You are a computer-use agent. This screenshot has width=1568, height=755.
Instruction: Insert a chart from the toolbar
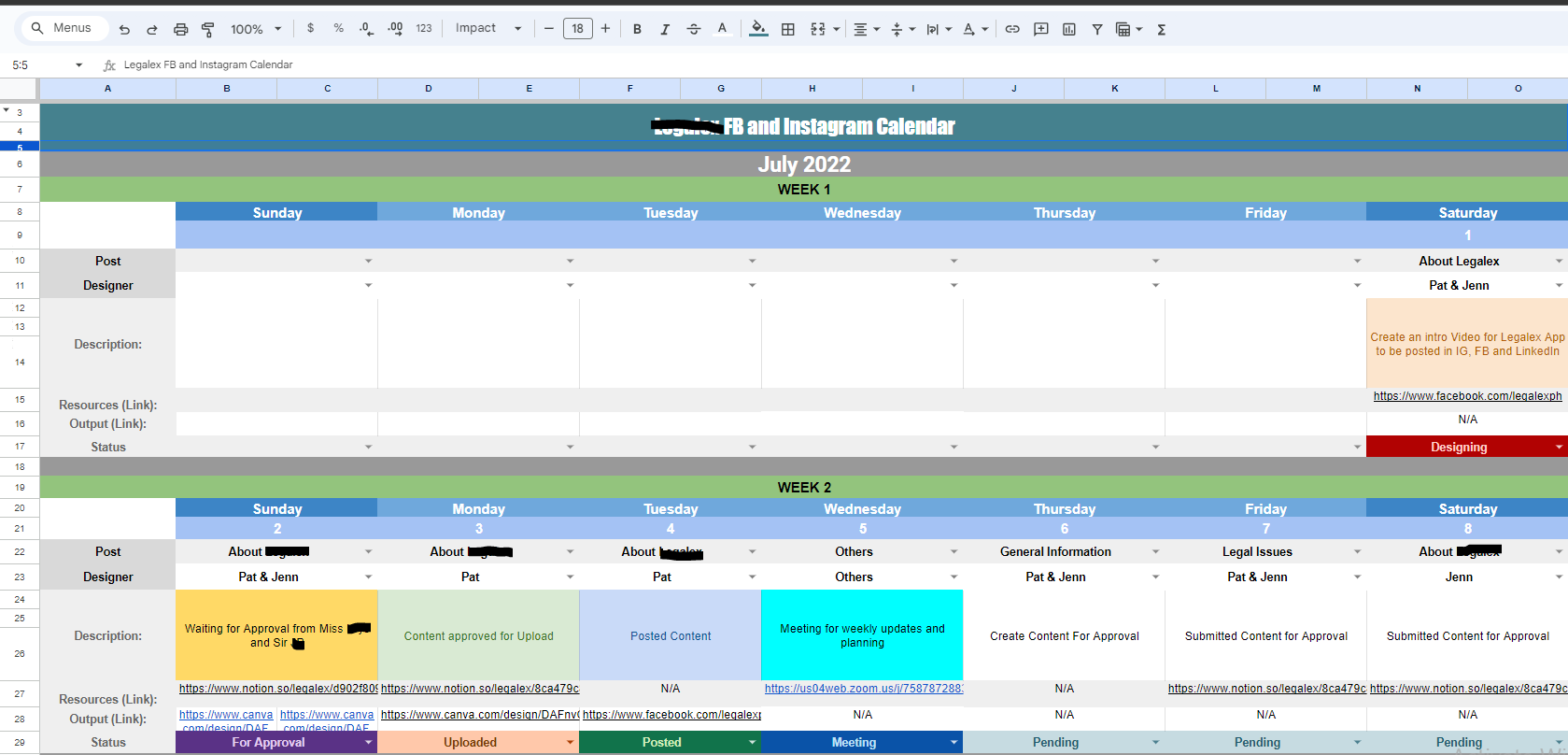pyautogui.click(x=1069, y=29)
